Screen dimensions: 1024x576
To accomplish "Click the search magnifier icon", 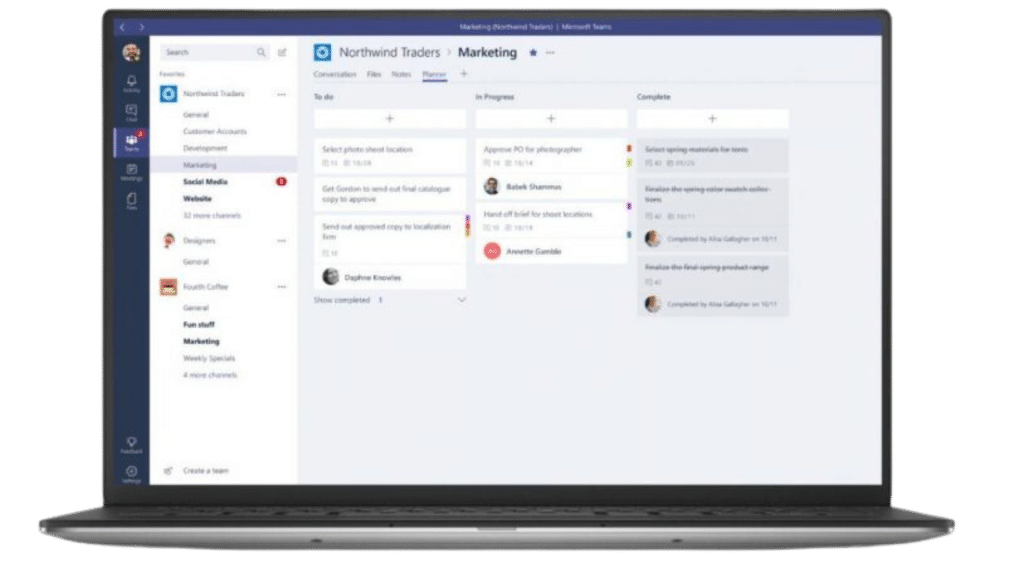I will (x=261, y=52).
